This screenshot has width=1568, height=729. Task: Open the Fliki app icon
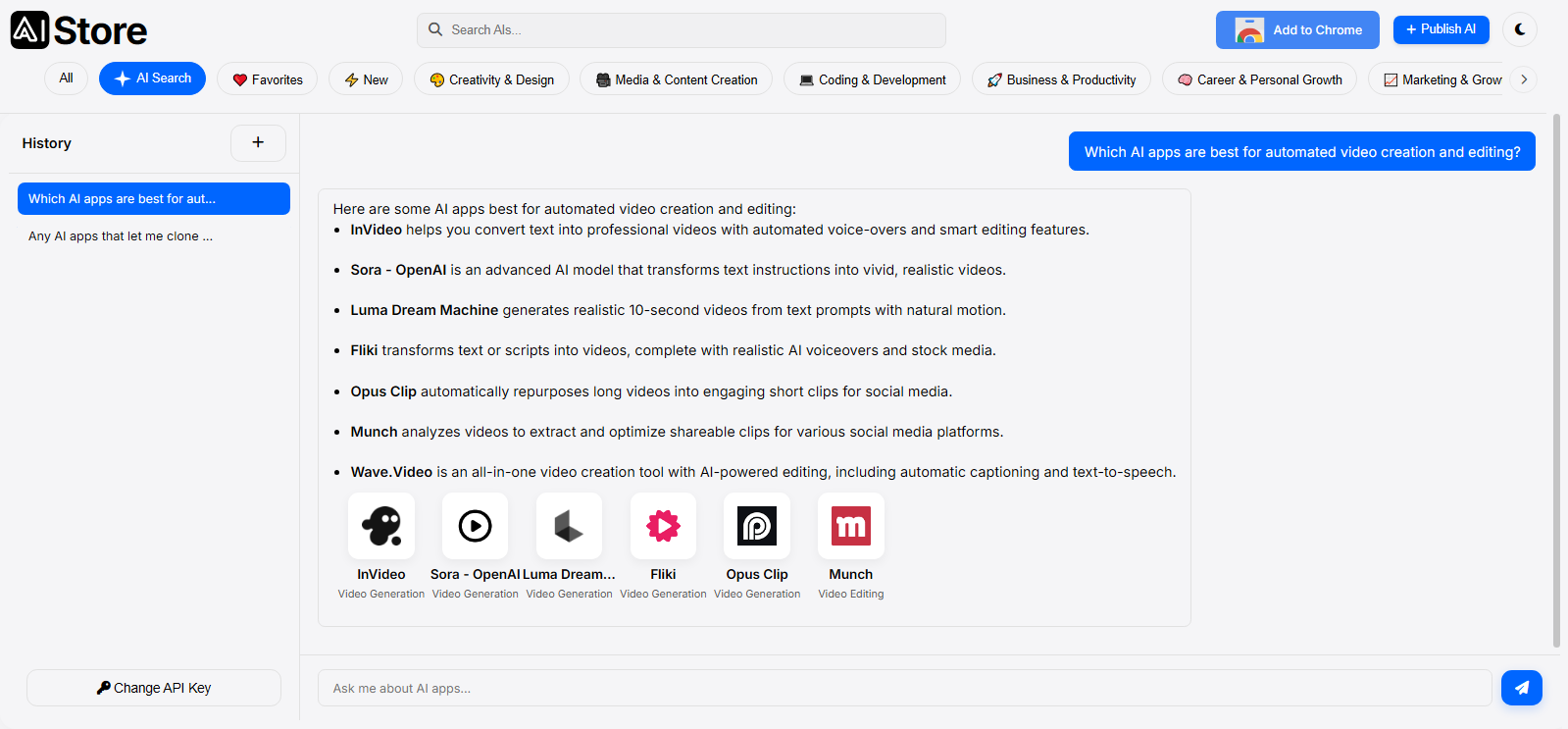pos(664,526)
